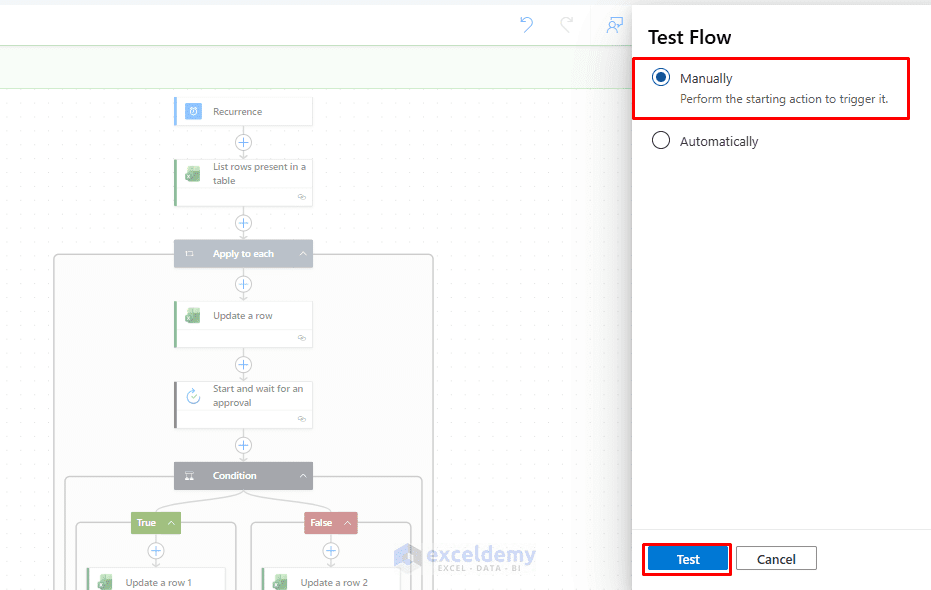Open Start and wait for an approval

[x=243, y=405]
